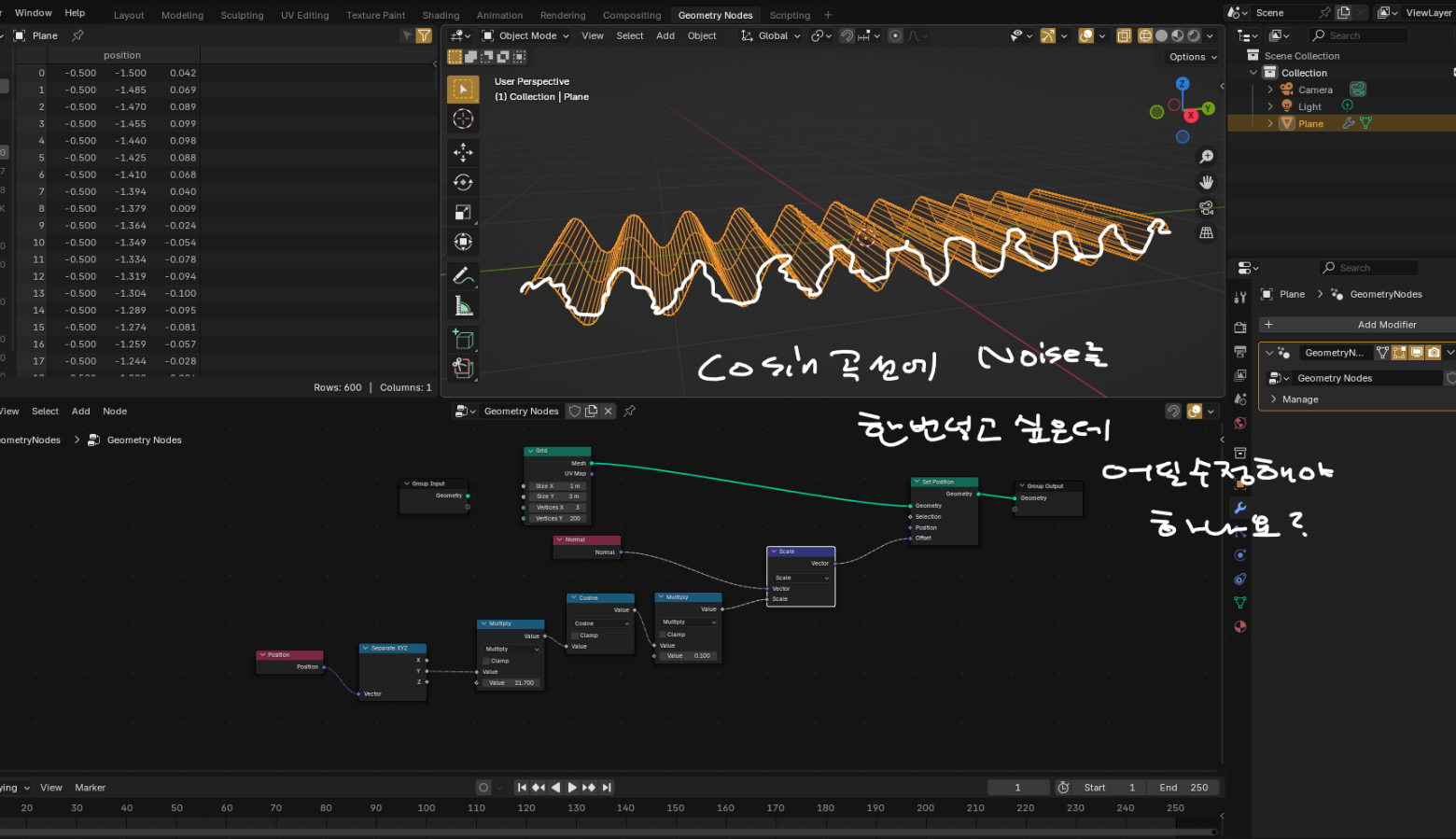Switch to solid viewport shading
The width and height of the screenshot is (1456, 839).
(x=1161, y=35)
